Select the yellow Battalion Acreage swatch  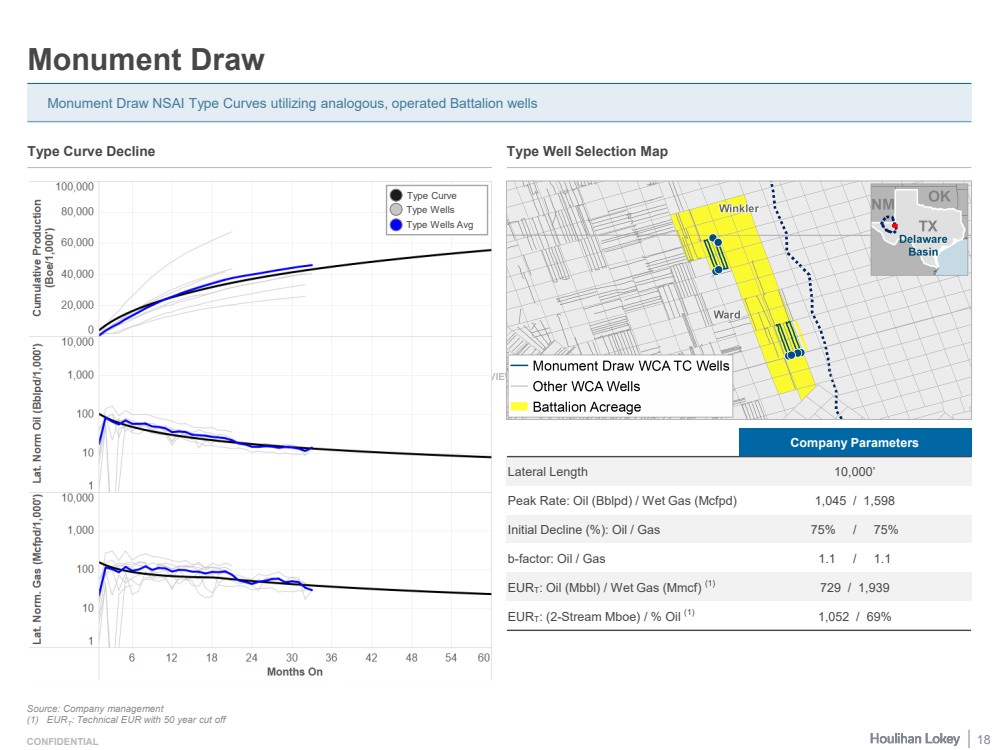click(520, 407)
